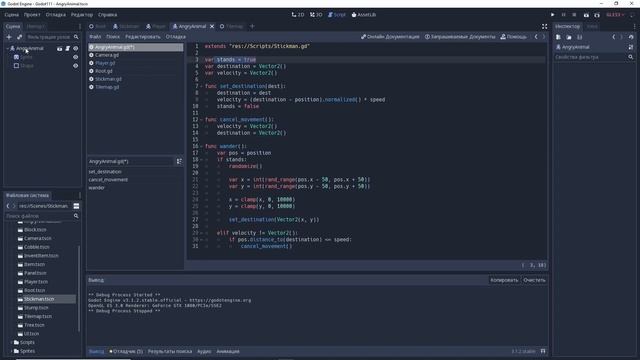Copy the output log with Копировать
Viewport: 640px width, 360px height.
click(504, 280)
